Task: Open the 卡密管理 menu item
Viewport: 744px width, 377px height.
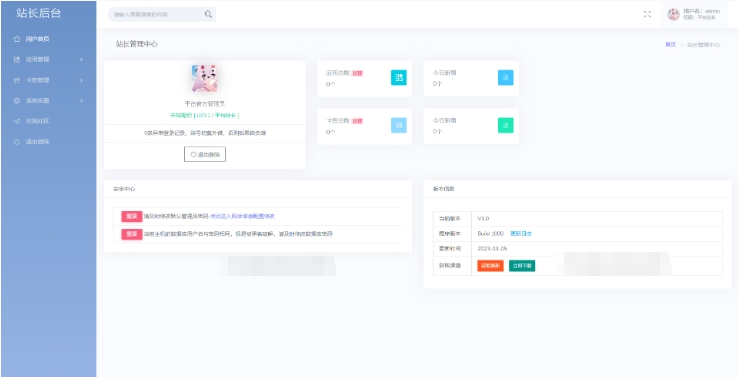Action: point(48,80)
